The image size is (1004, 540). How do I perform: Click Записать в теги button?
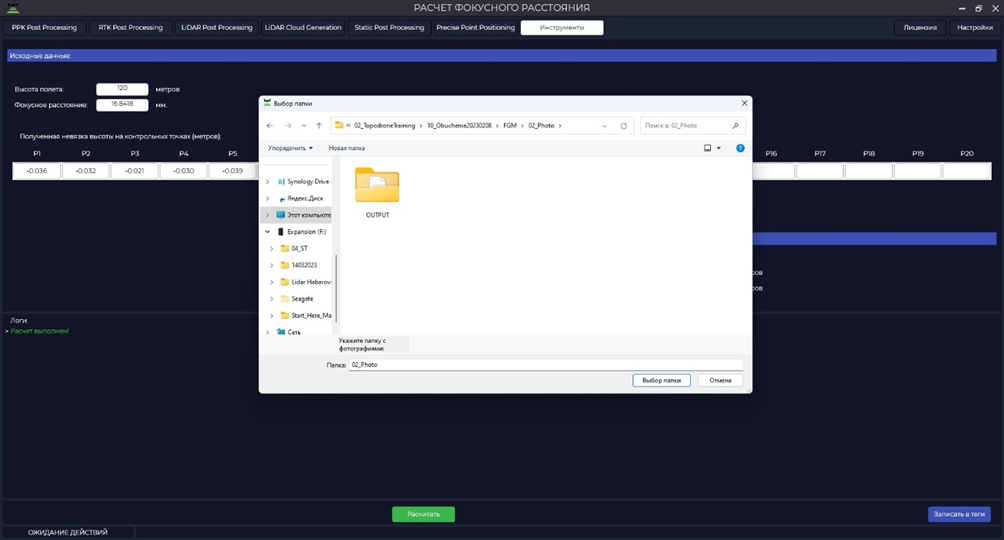click(x=959, y=514)
